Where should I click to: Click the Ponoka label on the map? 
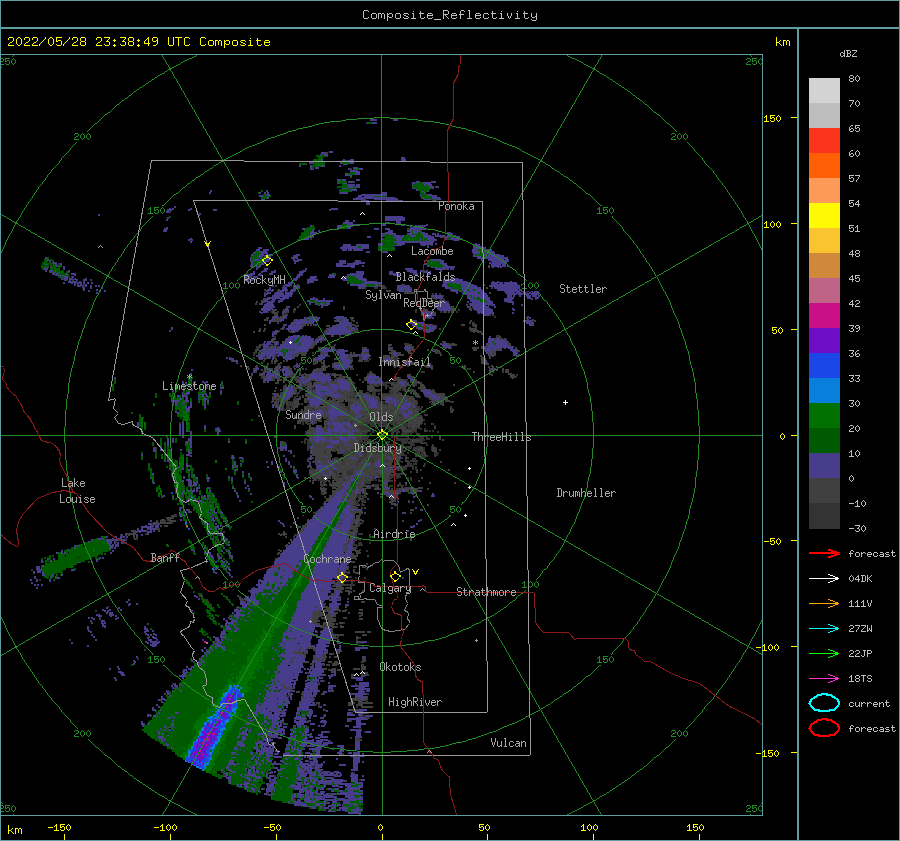click(456, 207)
